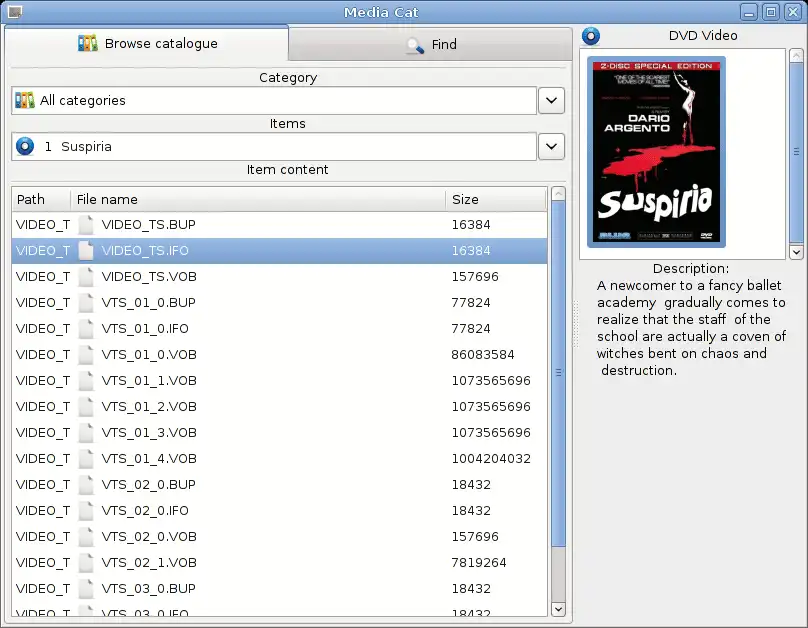
Task: Click the cover image scrollbar down arrow
Action: point(796,252)
